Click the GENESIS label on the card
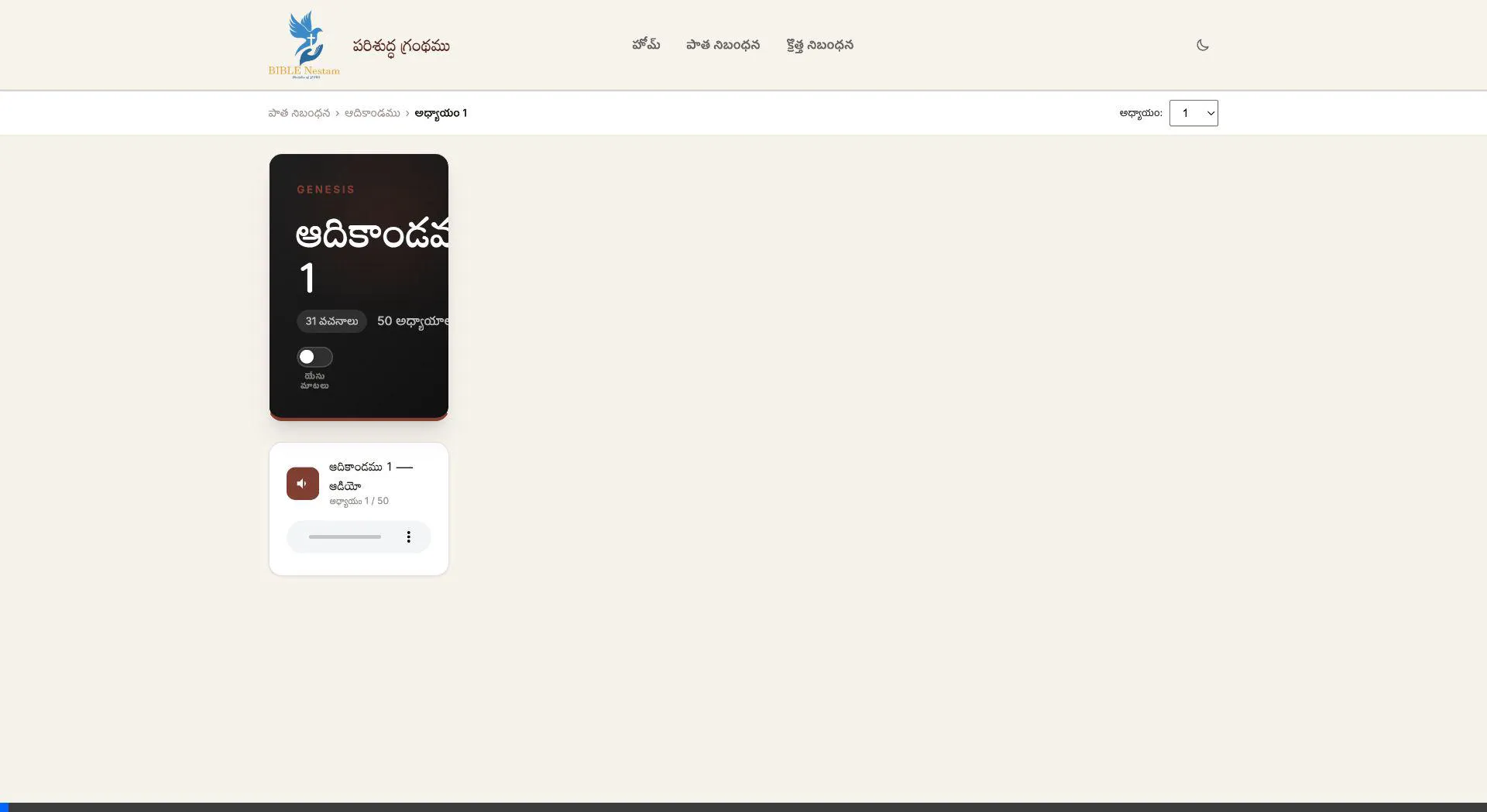The image size is (1487, 812). (x=325, y=190)
